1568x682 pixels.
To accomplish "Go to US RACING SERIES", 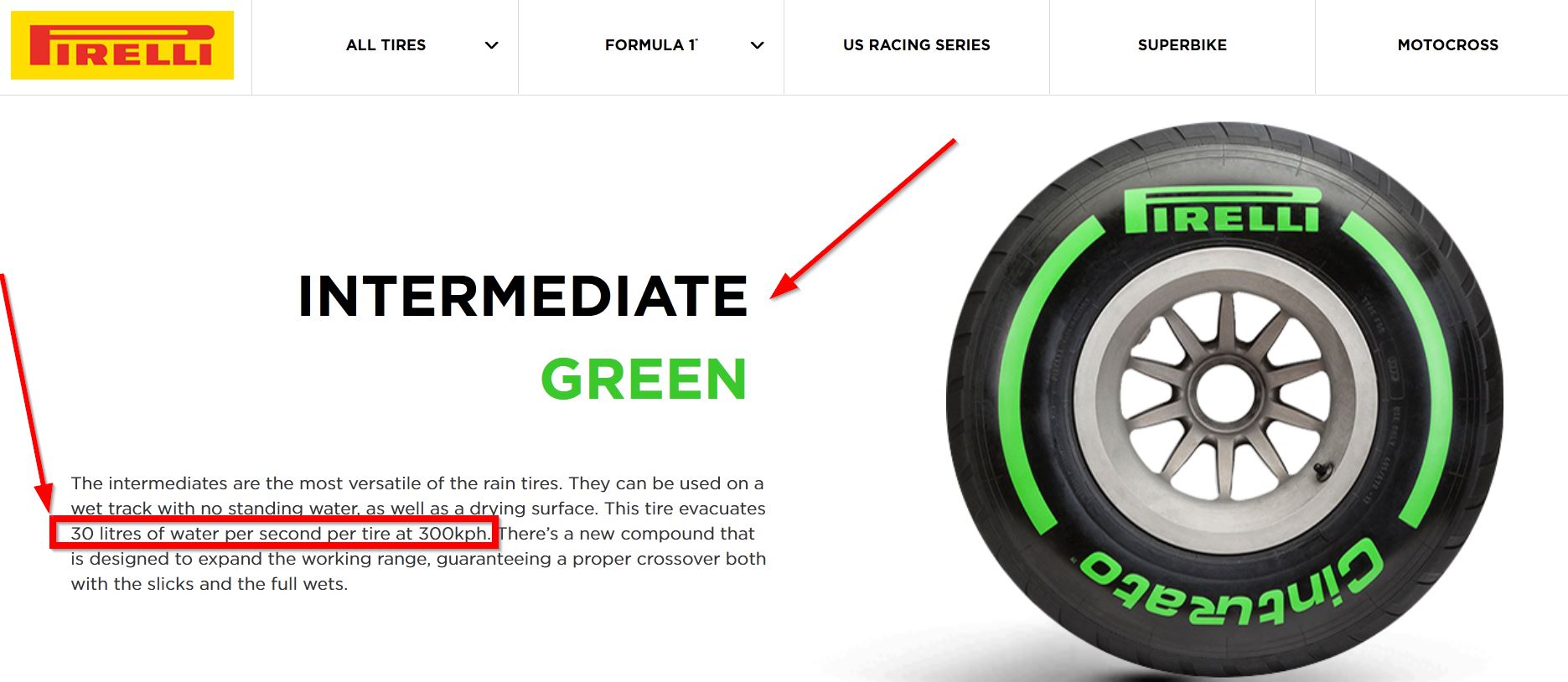I will pos(917,45).
